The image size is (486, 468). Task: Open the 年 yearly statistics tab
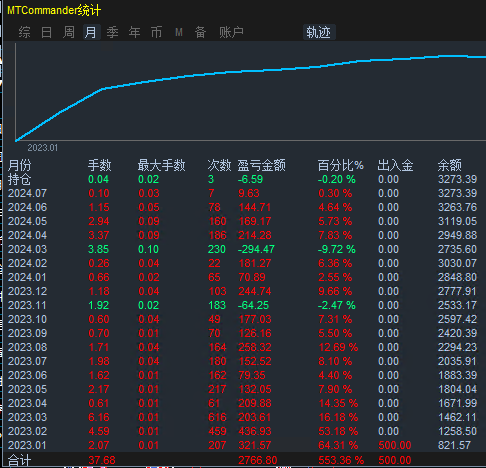[135, 32]
